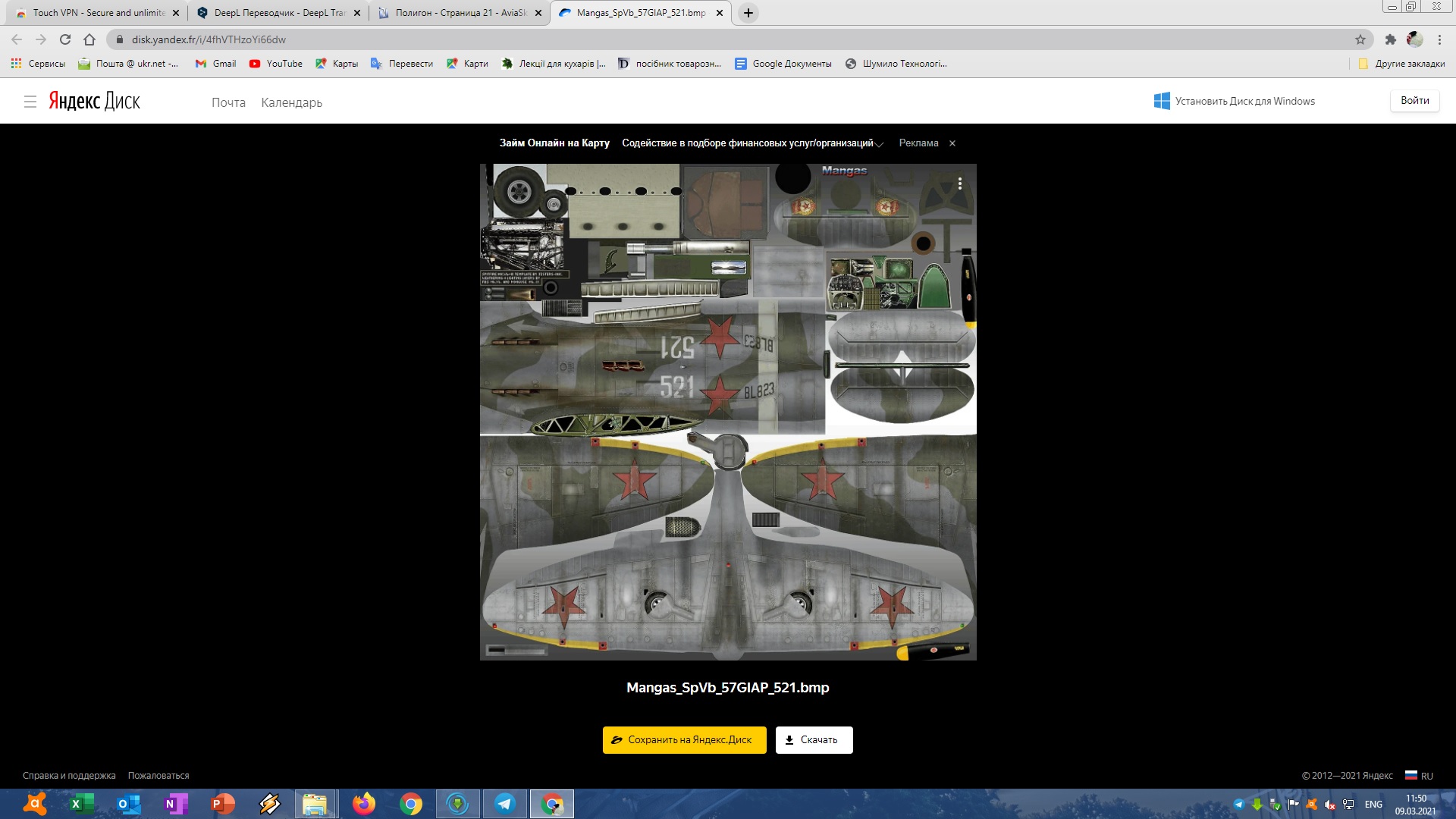This screenshot has width=1456, height=819.
Task: Open the Перевести bookmark
Action: tap(402, 64)
